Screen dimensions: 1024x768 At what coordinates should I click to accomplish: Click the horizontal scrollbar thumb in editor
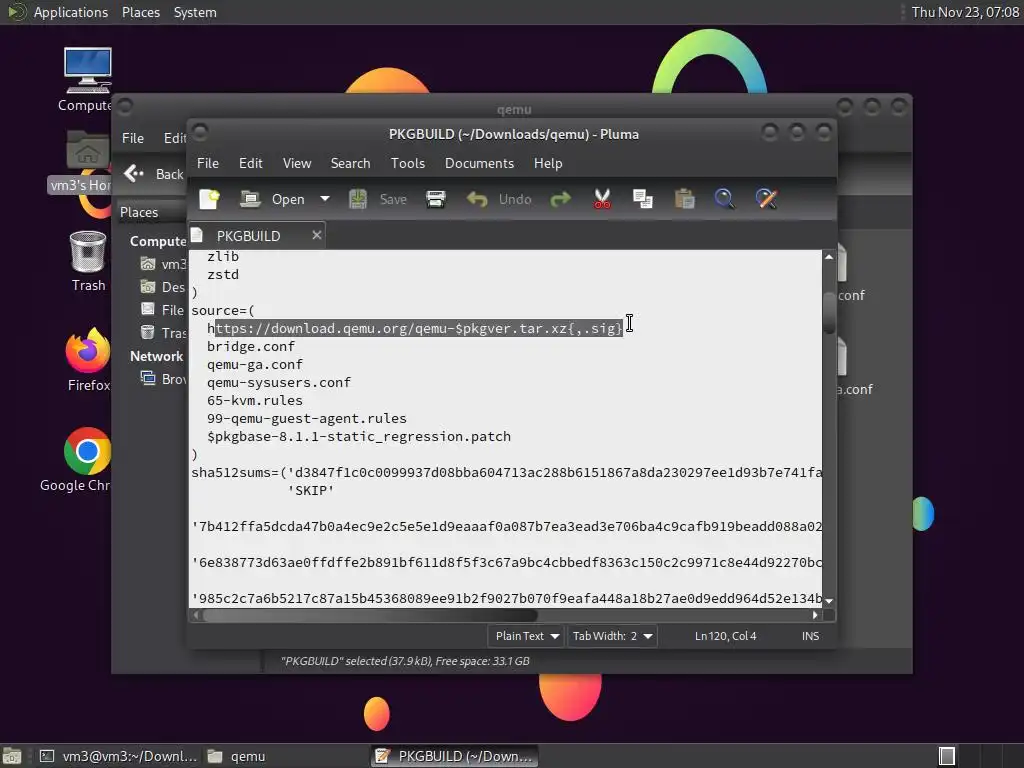[370, 615]
